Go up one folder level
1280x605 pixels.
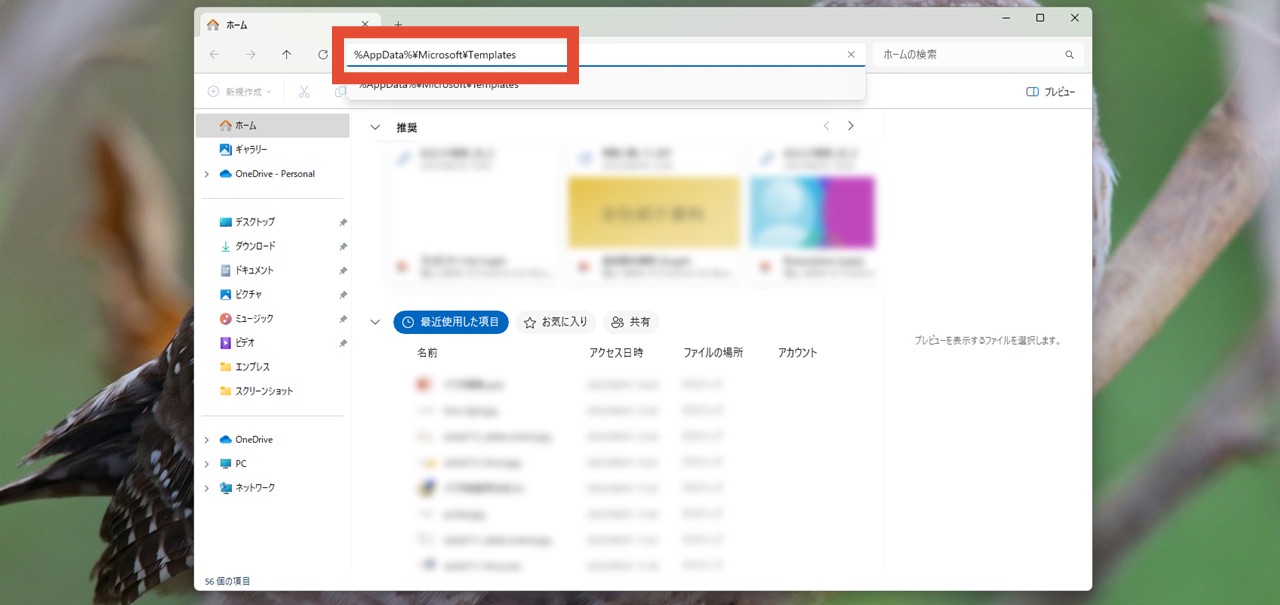click(x=287, y=55)
